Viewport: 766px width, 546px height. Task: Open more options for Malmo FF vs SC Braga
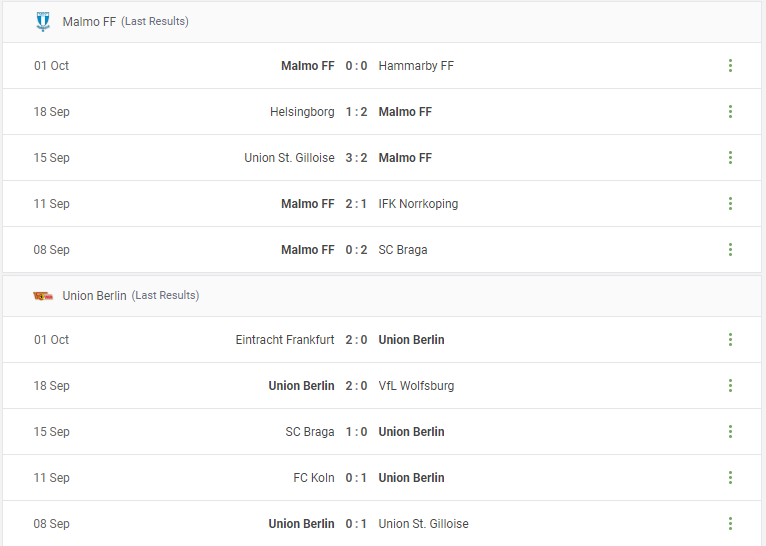(x=730, y=250)
